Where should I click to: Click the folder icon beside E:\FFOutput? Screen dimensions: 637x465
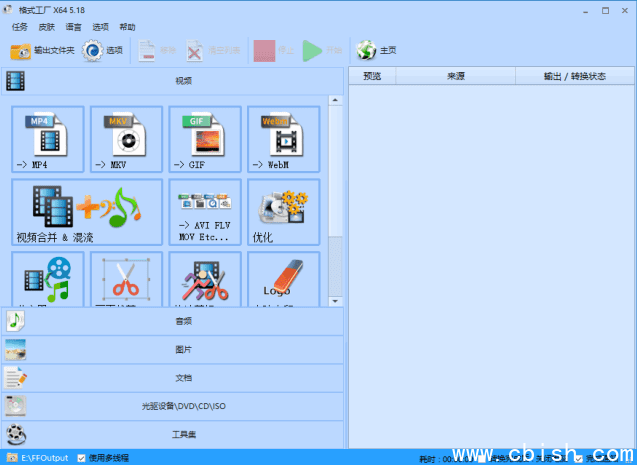point(12,458)
